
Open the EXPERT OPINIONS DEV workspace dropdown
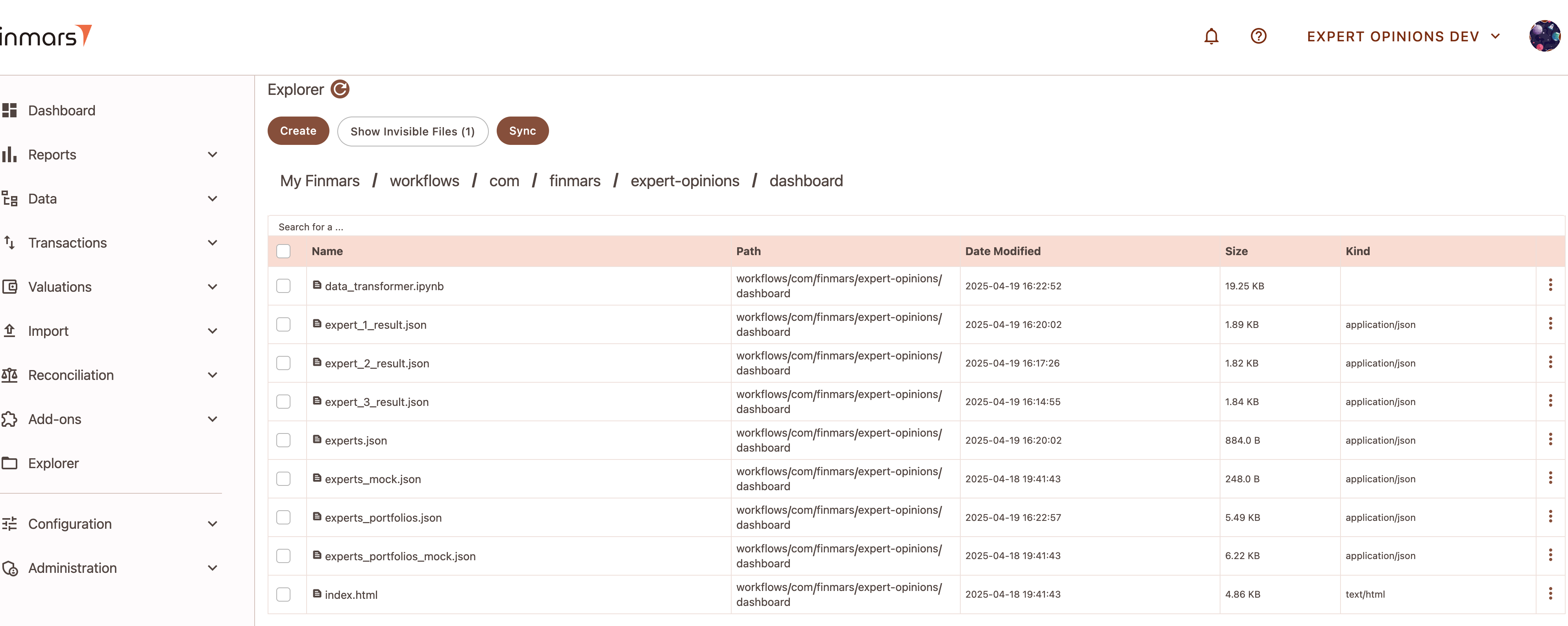pyautogui.click(x=1403, y=37)
